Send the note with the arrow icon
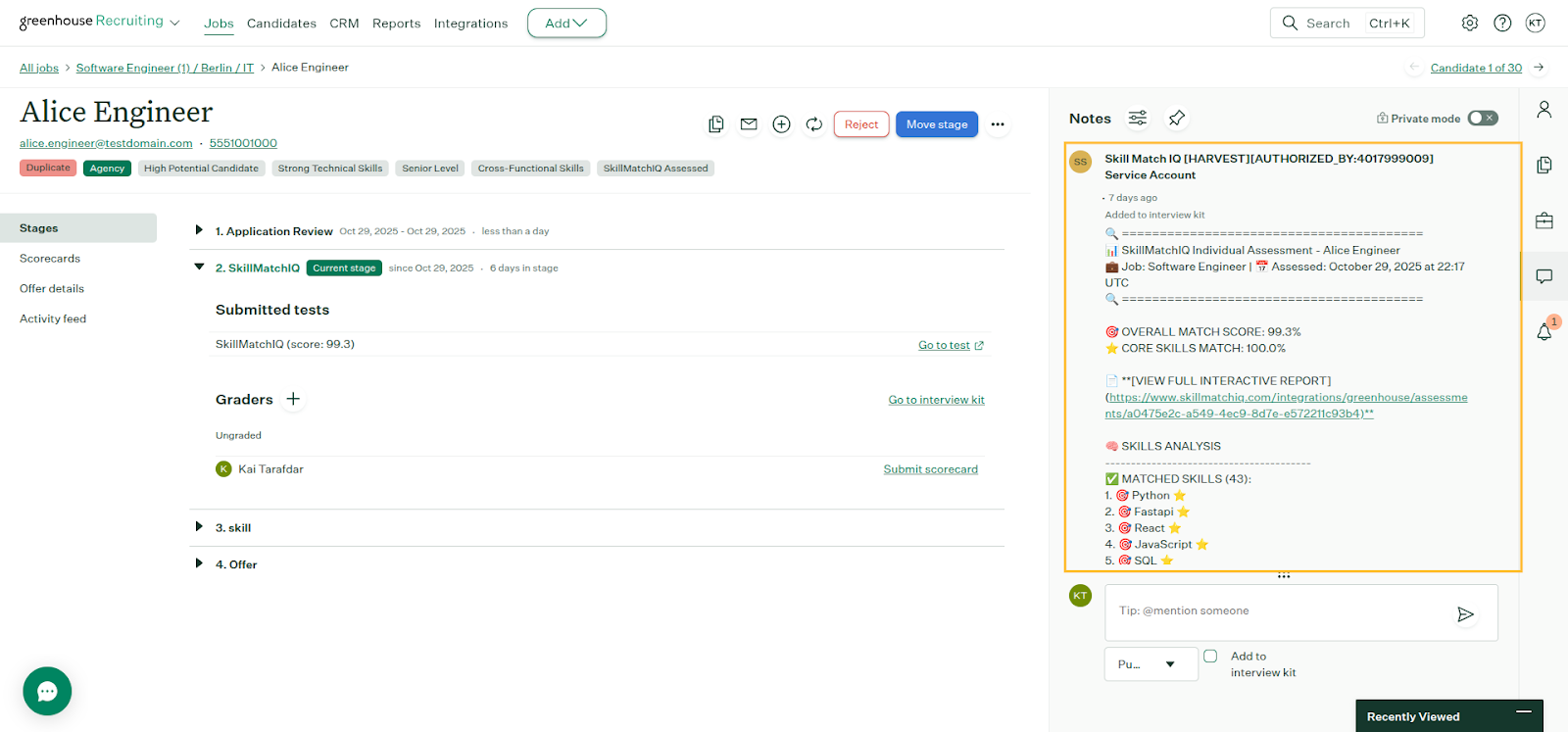 click(x=1465, y=614)
